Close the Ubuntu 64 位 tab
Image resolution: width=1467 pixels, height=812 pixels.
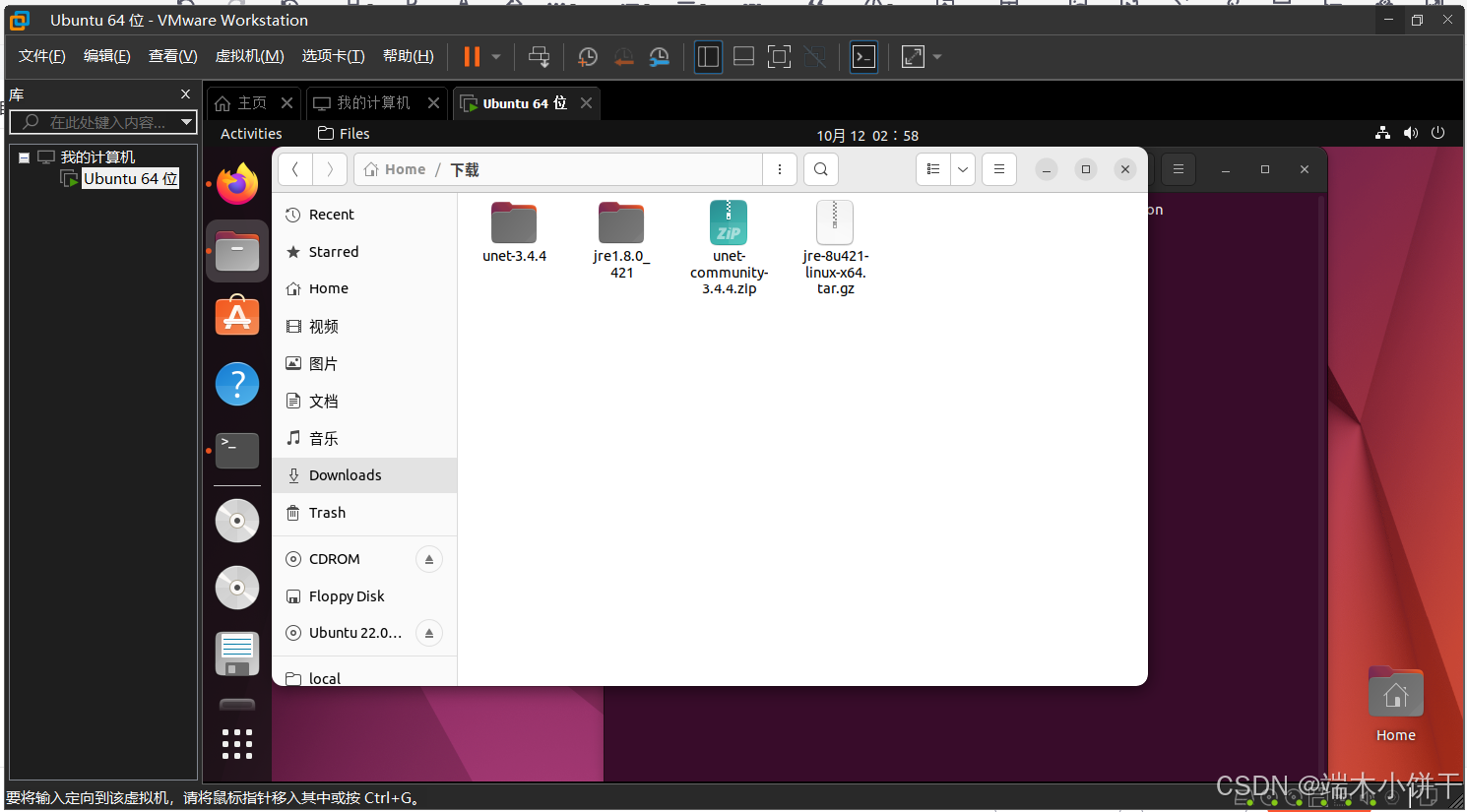pyautogui.click(x=587, y=102)
